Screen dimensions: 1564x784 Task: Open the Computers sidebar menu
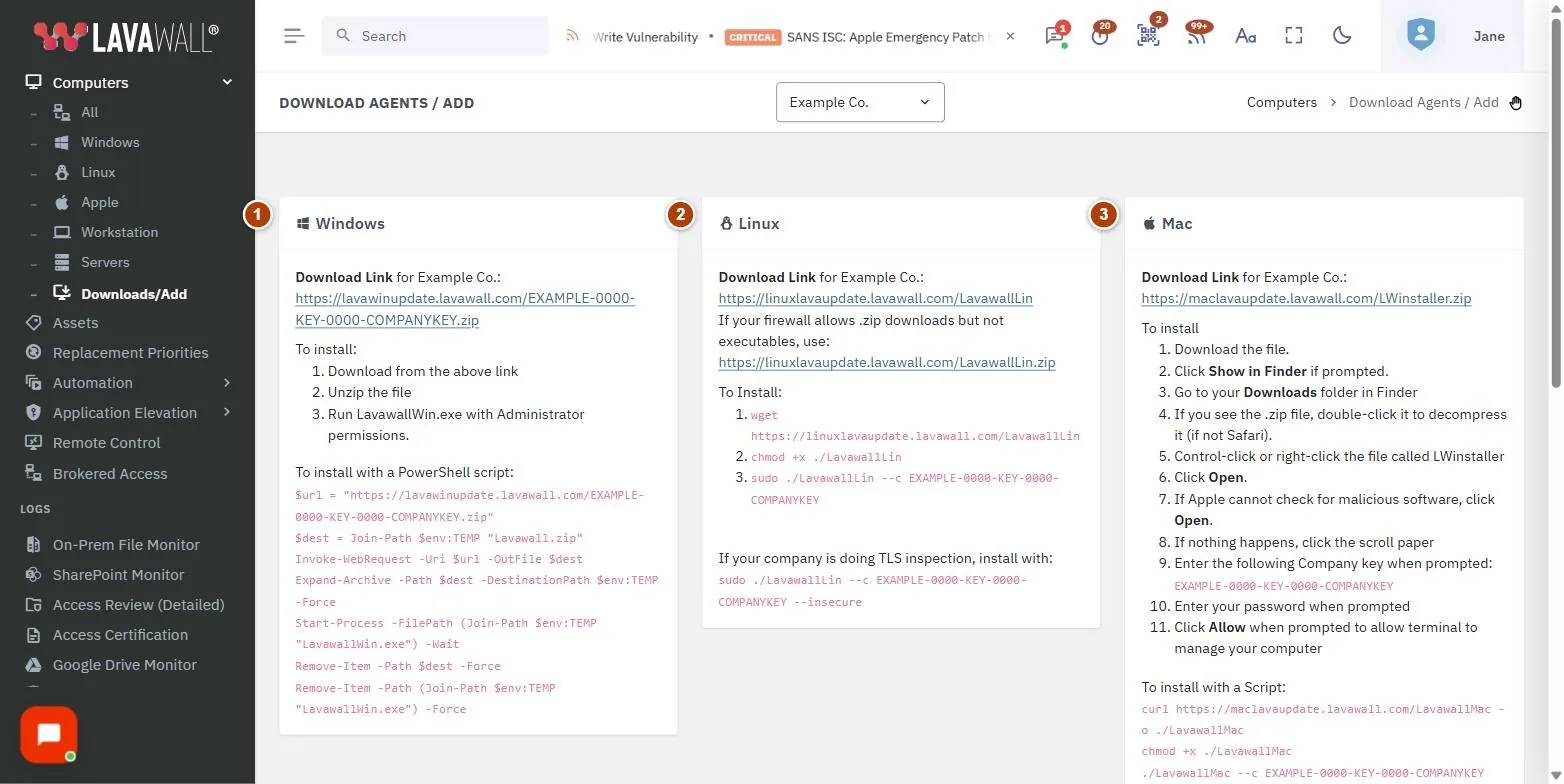90,82
